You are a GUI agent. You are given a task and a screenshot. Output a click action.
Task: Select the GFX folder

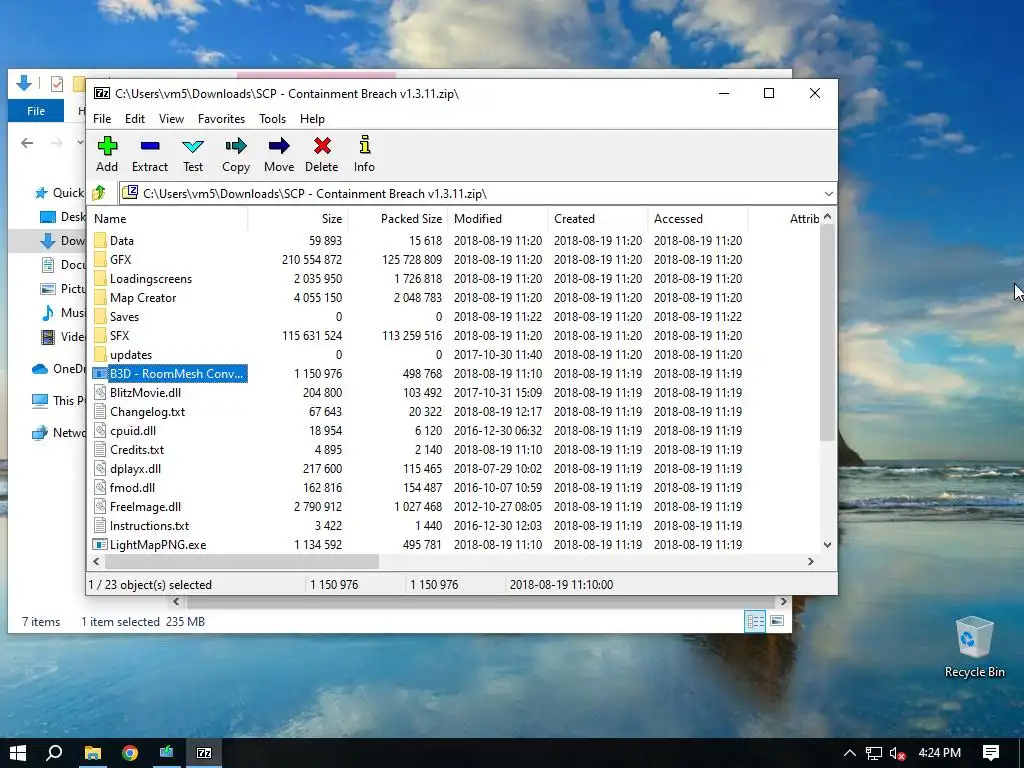click(120, 259)
